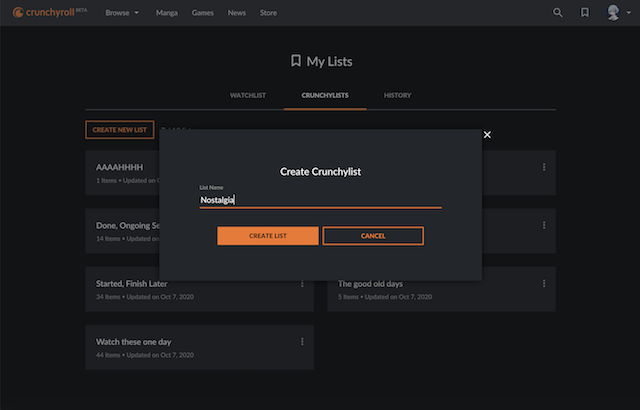
Task: Go to the Manga menu item
Action: pyautogui.click(x=167, y=13)
